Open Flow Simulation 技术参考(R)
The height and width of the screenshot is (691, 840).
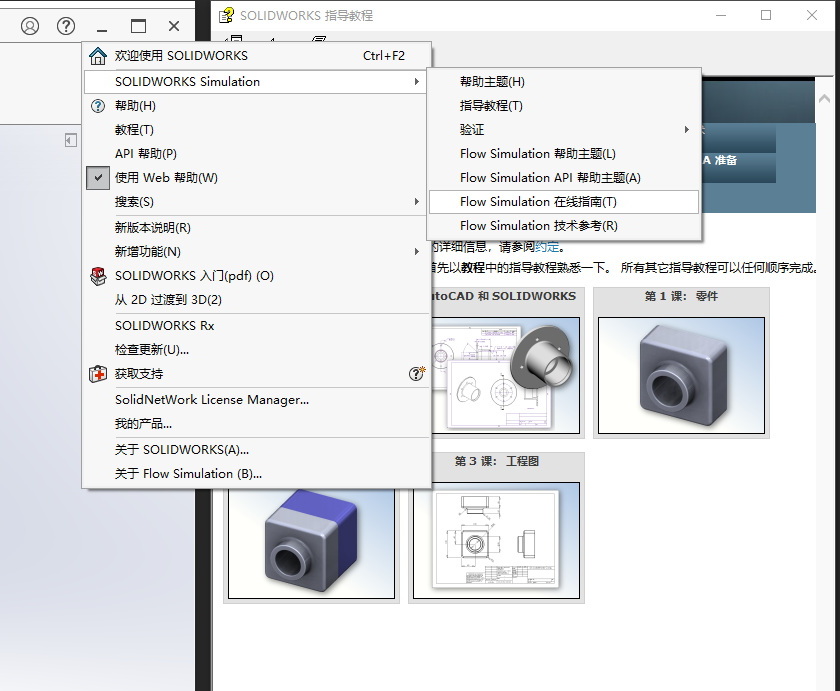point(564,226)
